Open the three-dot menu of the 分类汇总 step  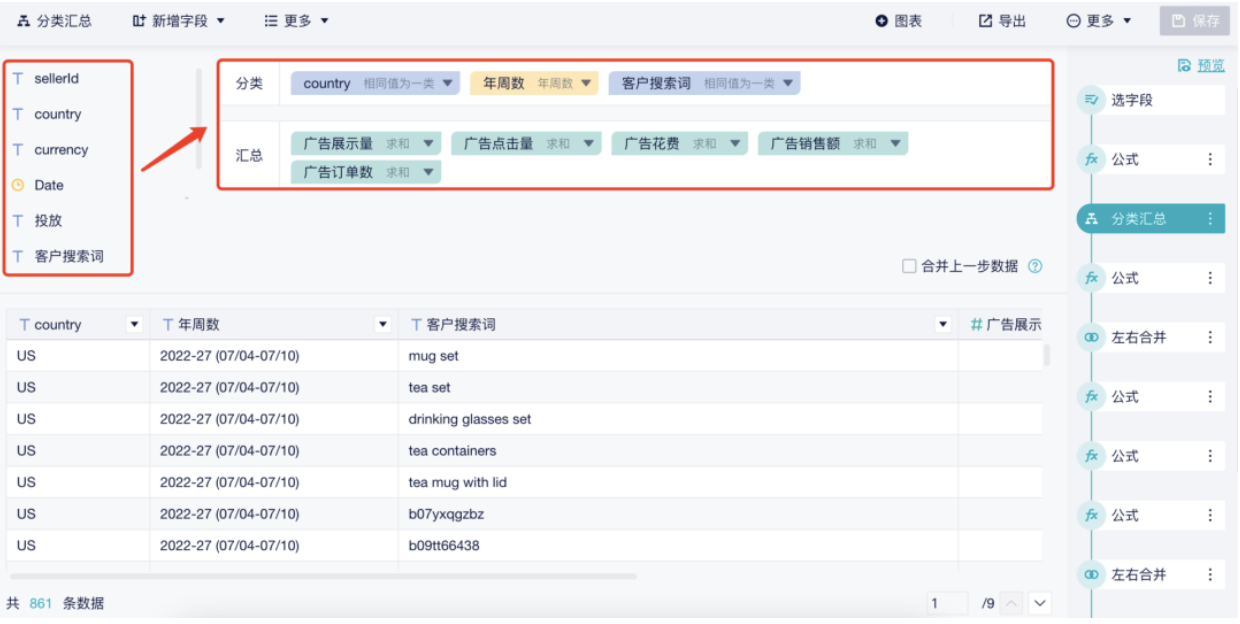click(1210, 219)
